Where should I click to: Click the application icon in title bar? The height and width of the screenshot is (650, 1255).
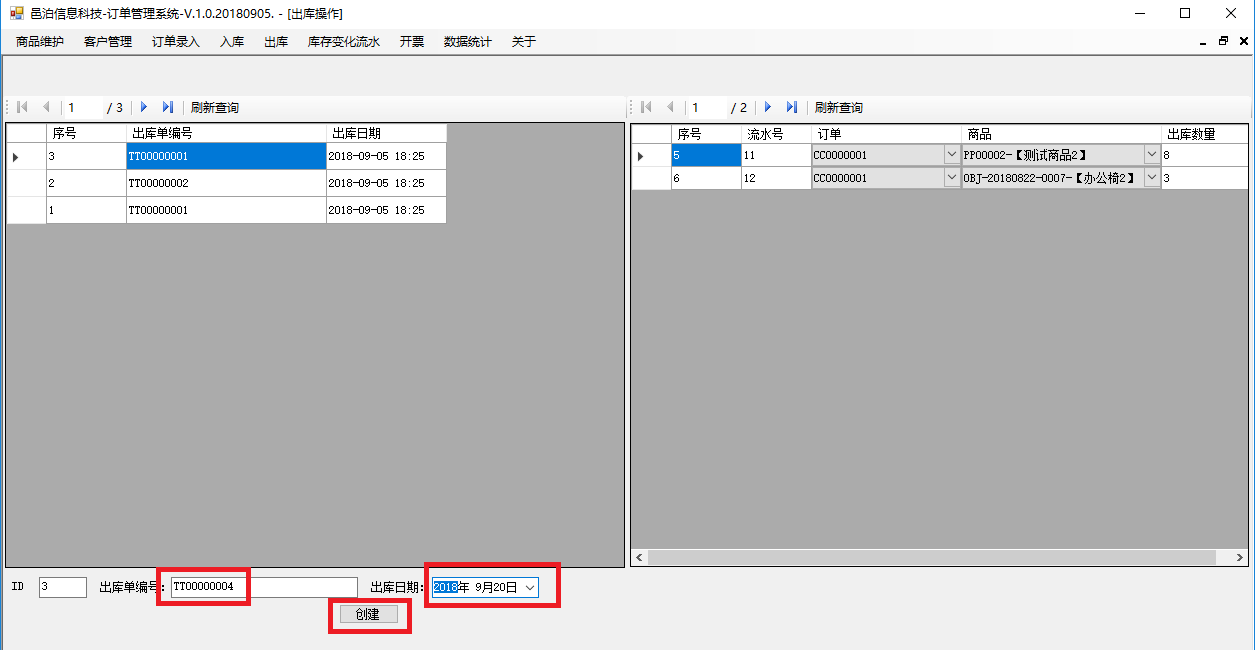[16, 13]
